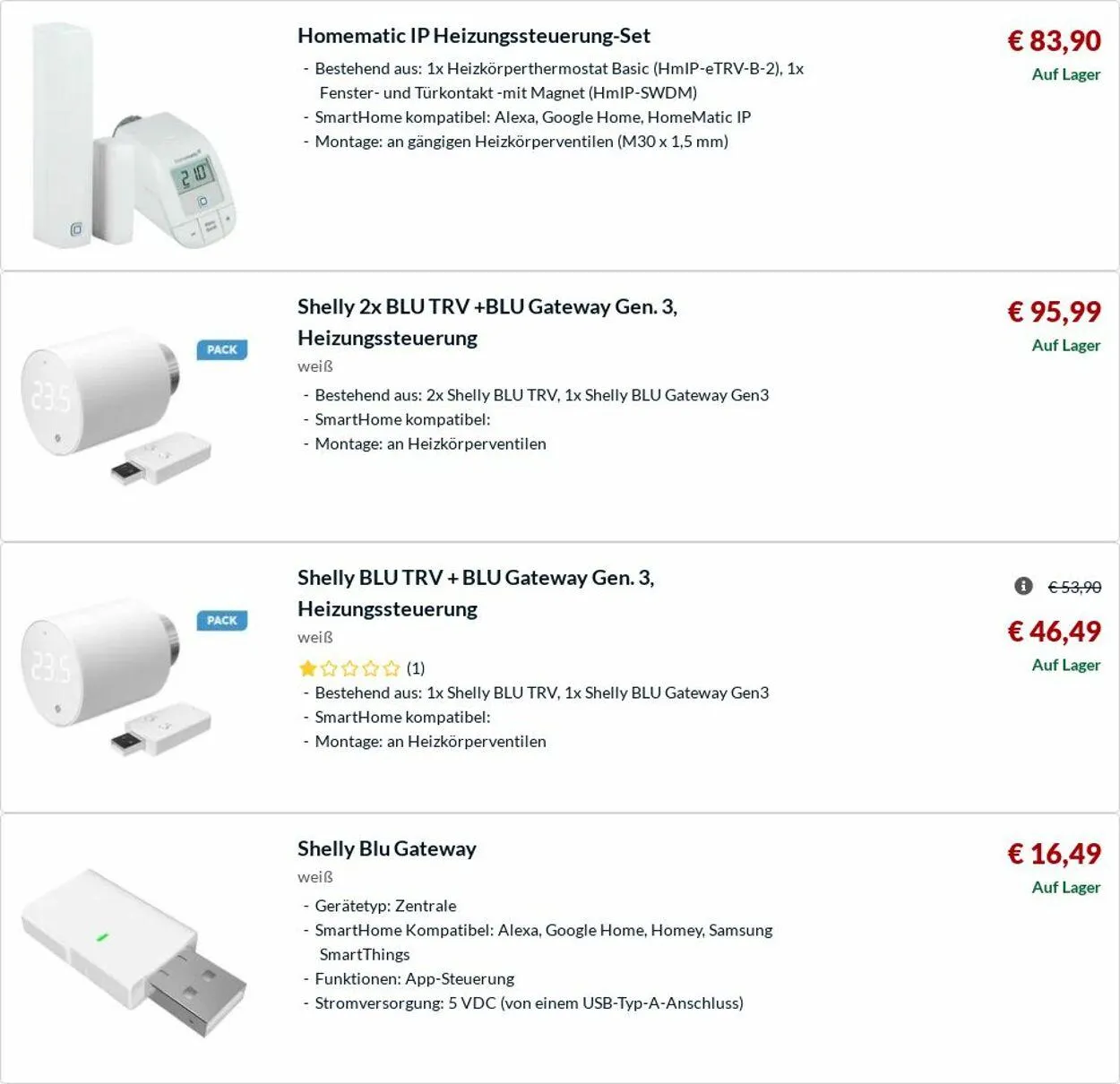Viewport: 1120px width, 1084px height.
Task: Click the star rating of Shelly BLU TRV
Action: pos(349,668)
